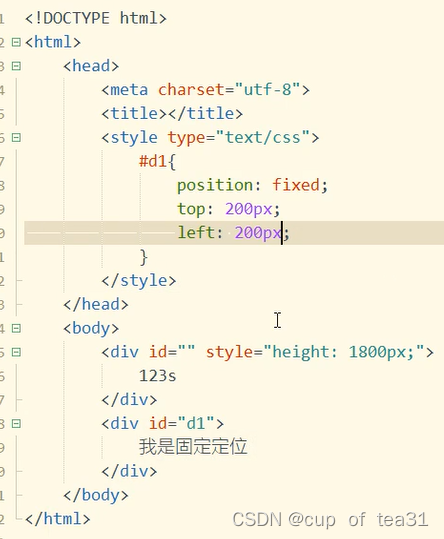
Task: Click the <!DOCTYPE html> line
Action: coord(96,18)
